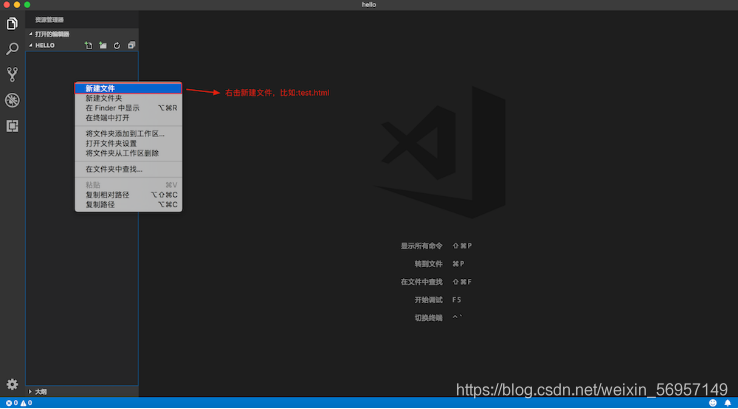Expand the 大纲 outline section
The height and width of the screenshot is (409, 738).
[x=82, y=392]
